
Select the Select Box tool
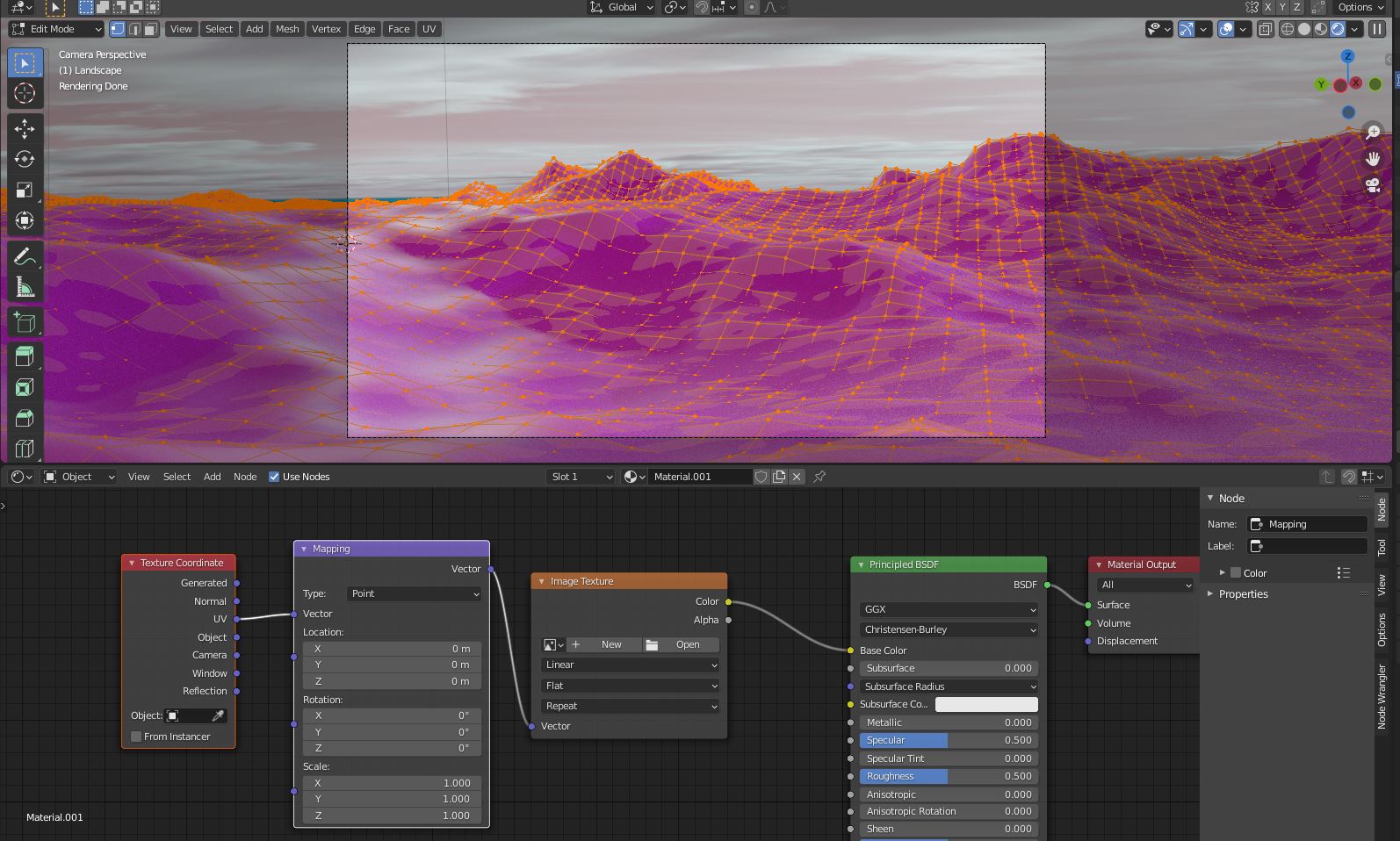pyautogui.click(x=25, y=63)
